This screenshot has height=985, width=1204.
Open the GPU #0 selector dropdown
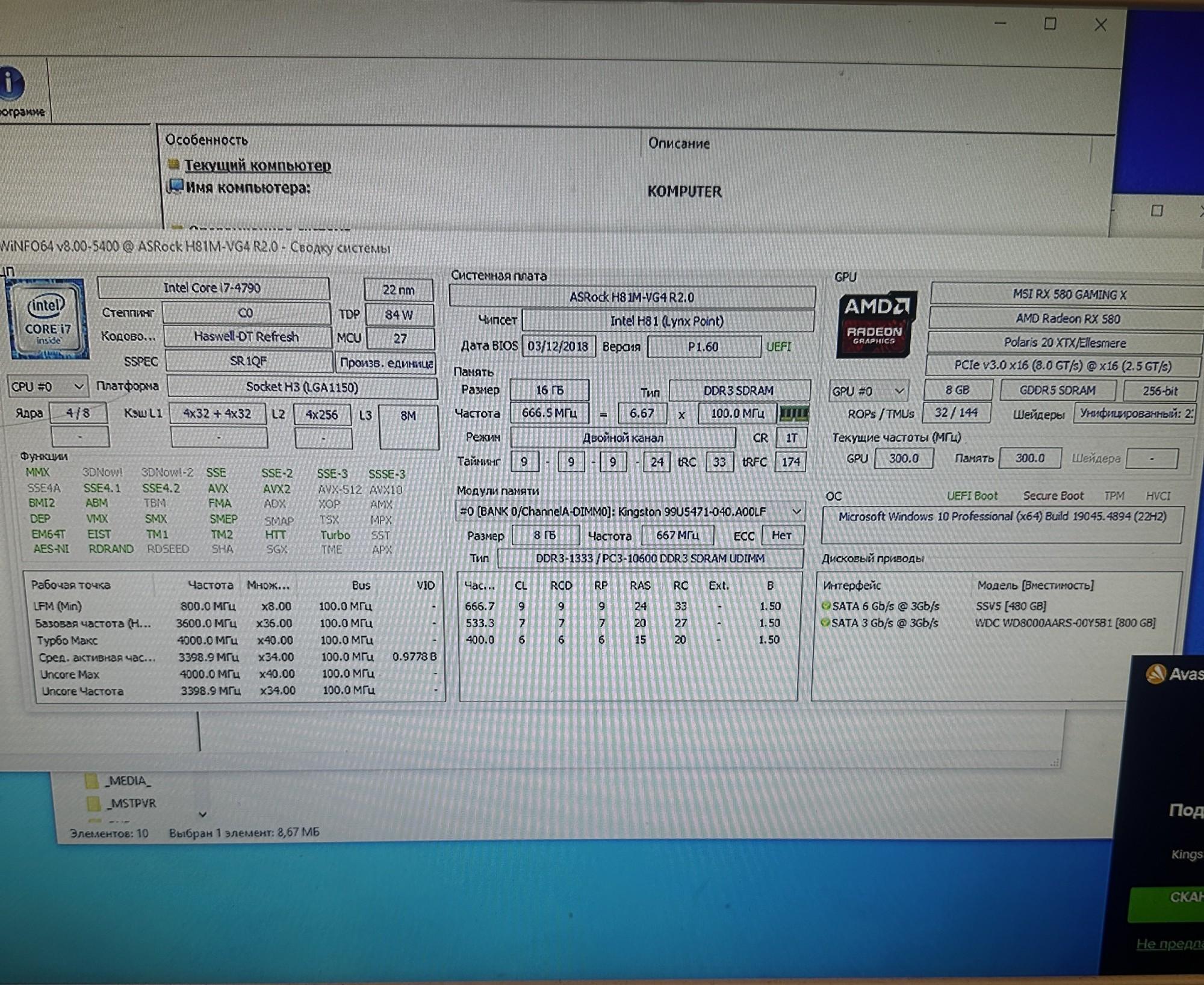click(868, 391)
